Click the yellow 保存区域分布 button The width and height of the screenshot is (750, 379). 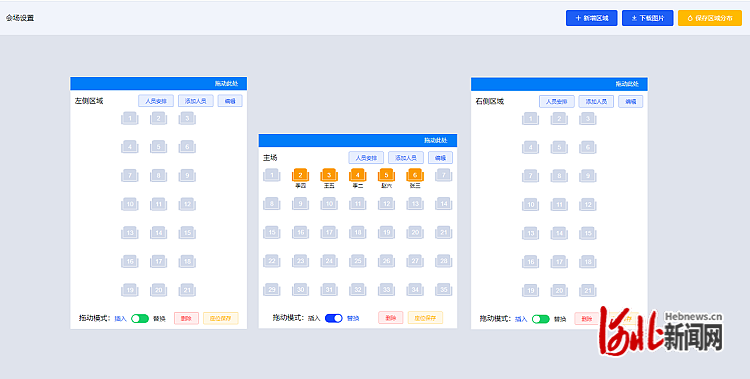pyautogui.click(x=709, y=18)
